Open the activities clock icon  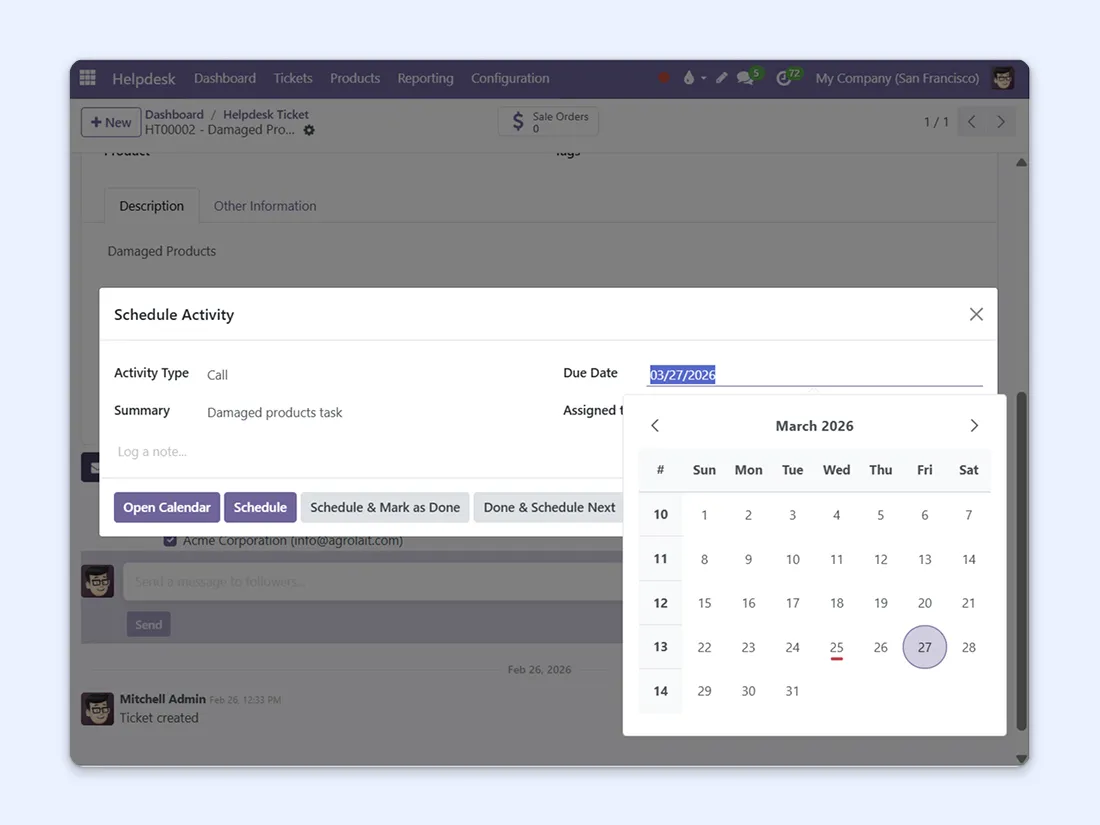[x=784, y=78]
